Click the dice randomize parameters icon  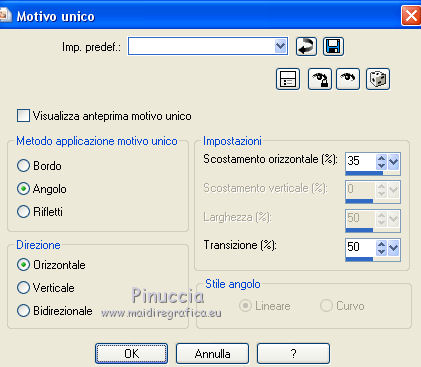point(378,79)
